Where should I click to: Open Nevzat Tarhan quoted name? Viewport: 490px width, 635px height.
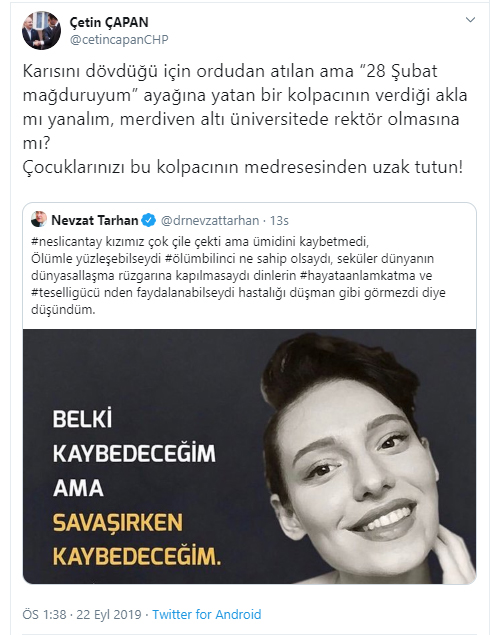(x=95, y=220)
